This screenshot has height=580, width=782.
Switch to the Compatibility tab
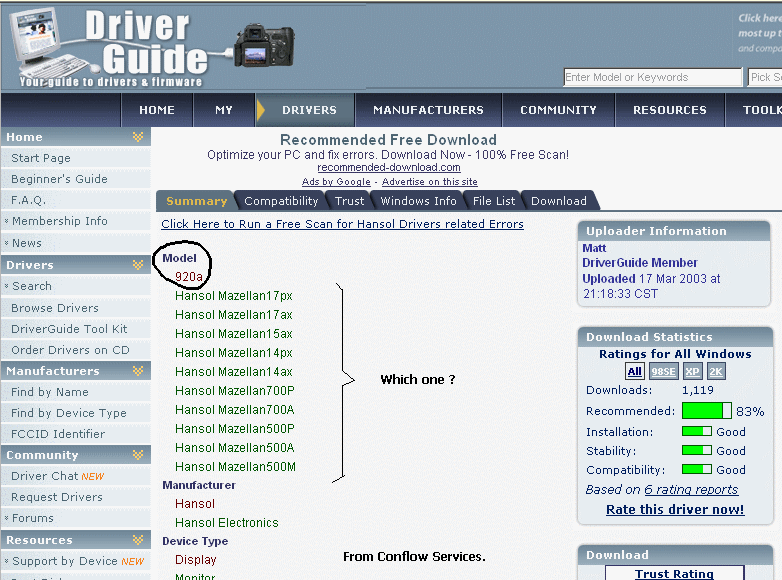[x=281, y=201]
